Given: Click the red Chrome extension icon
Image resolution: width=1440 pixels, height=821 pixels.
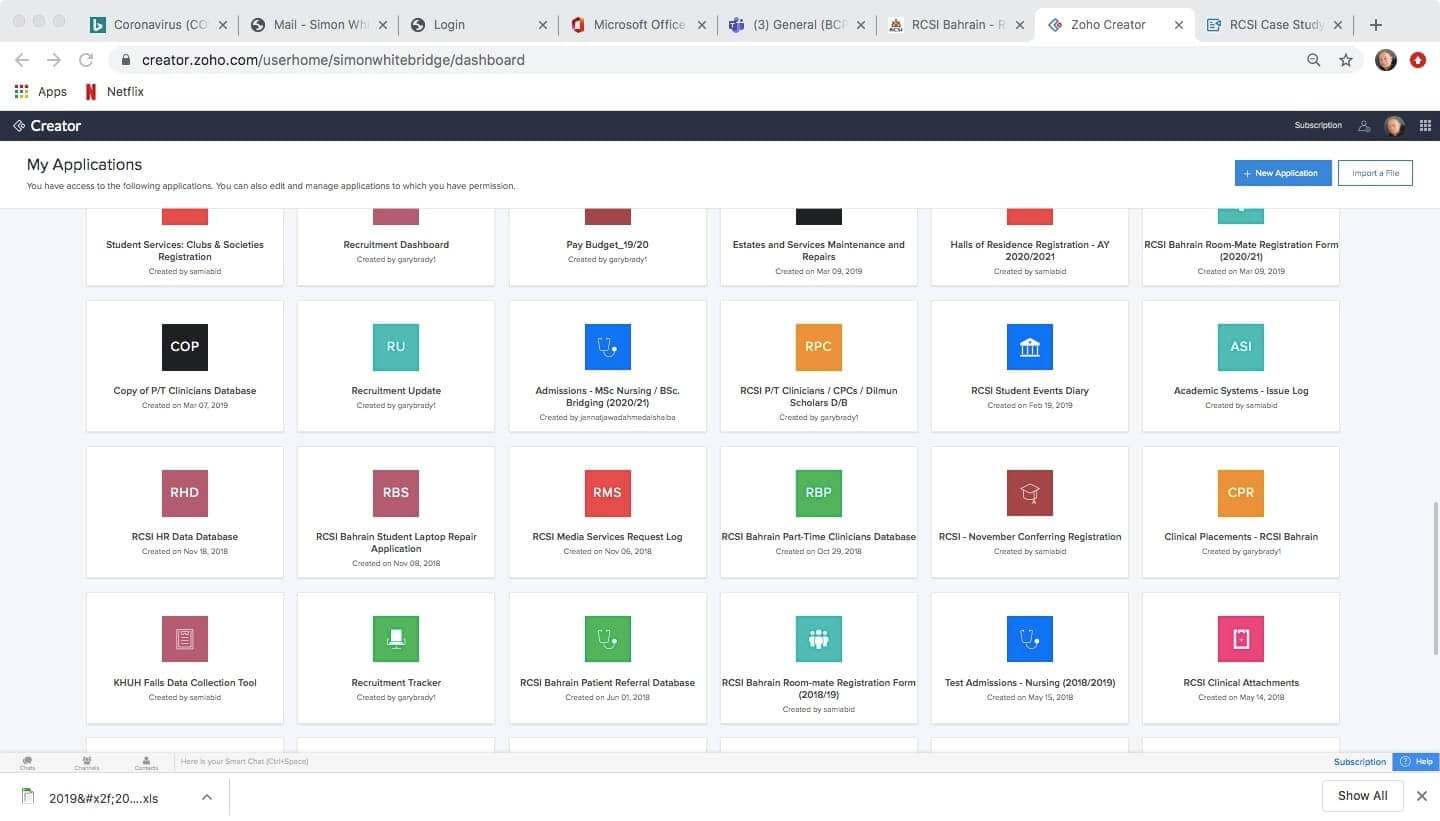Looking at the screenshot, I should pyautogui.click(x=1418, y=60).
